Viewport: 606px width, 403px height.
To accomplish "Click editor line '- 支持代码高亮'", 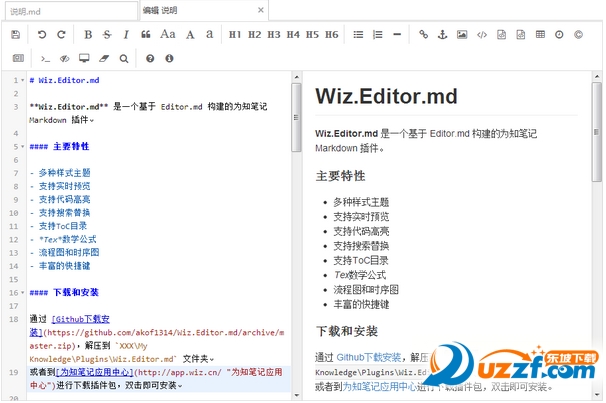I will pos(60,199).
